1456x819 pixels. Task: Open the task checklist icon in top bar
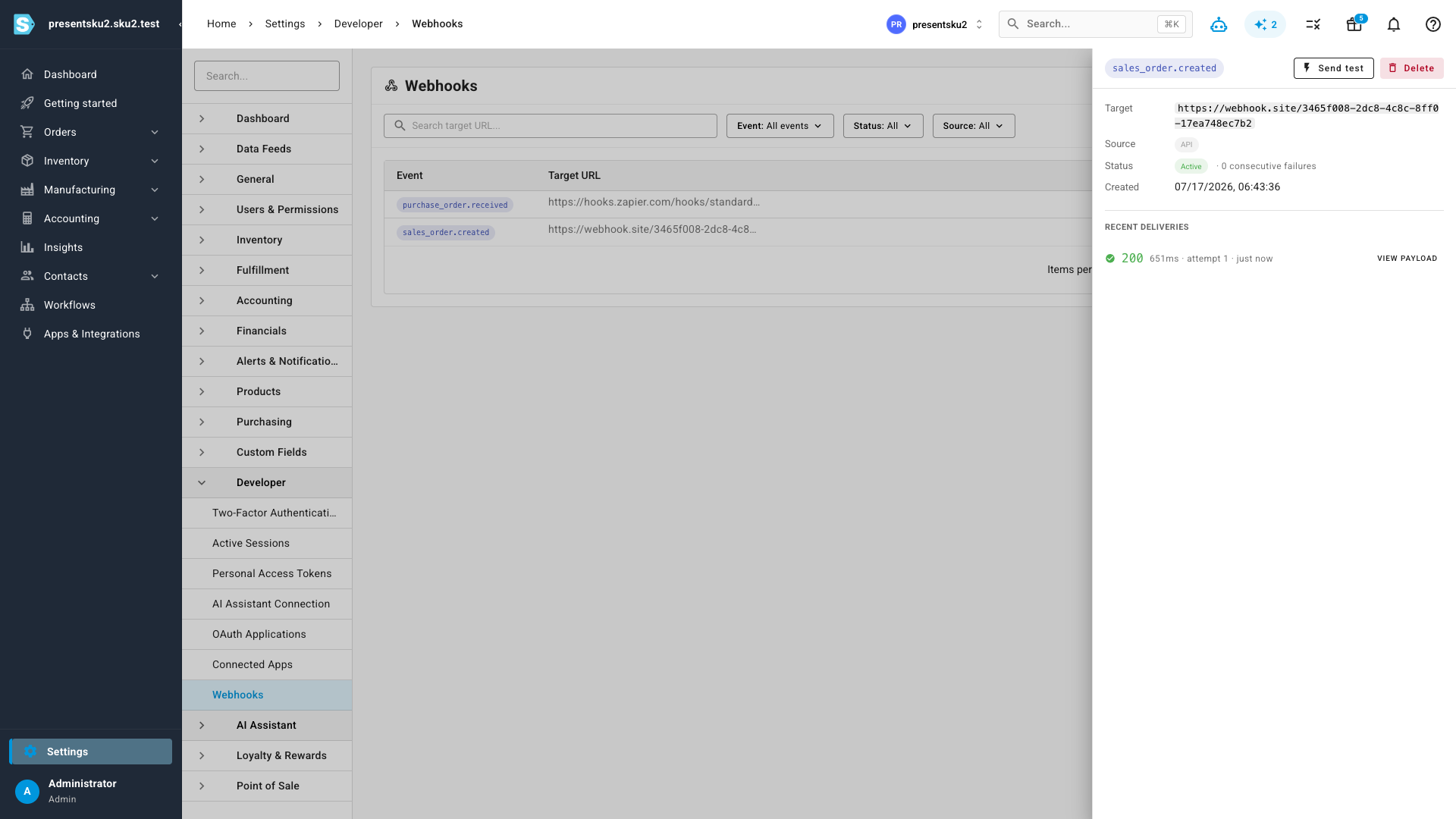(x=1313, y=24)
